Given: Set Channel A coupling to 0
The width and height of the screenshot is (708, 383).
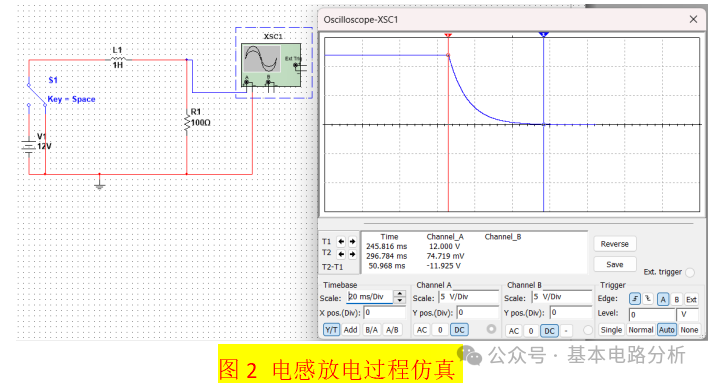Looking at the screenshot, I should point(440,330).
